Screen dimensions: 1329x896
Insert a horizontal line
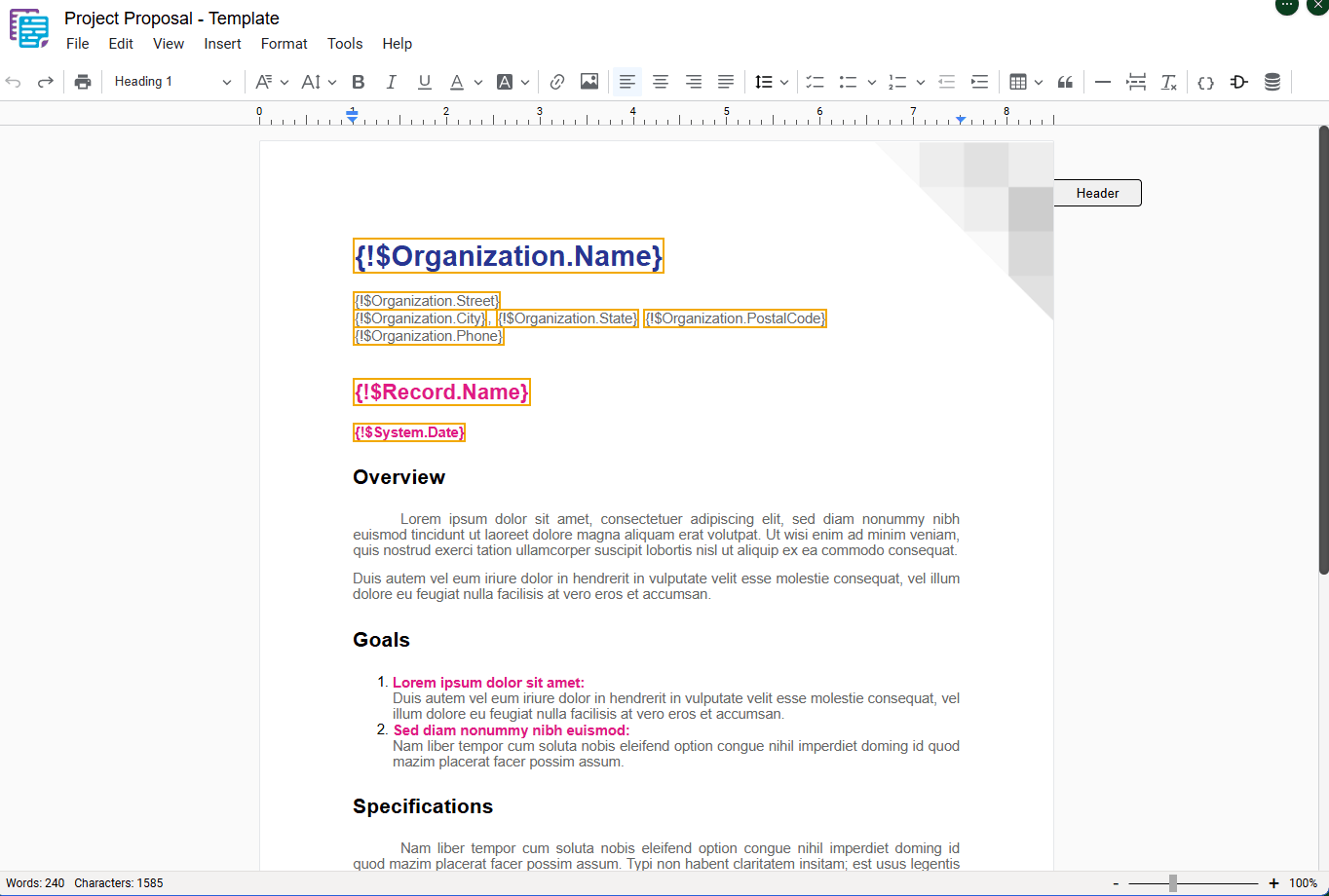[x=1103, y=82]
